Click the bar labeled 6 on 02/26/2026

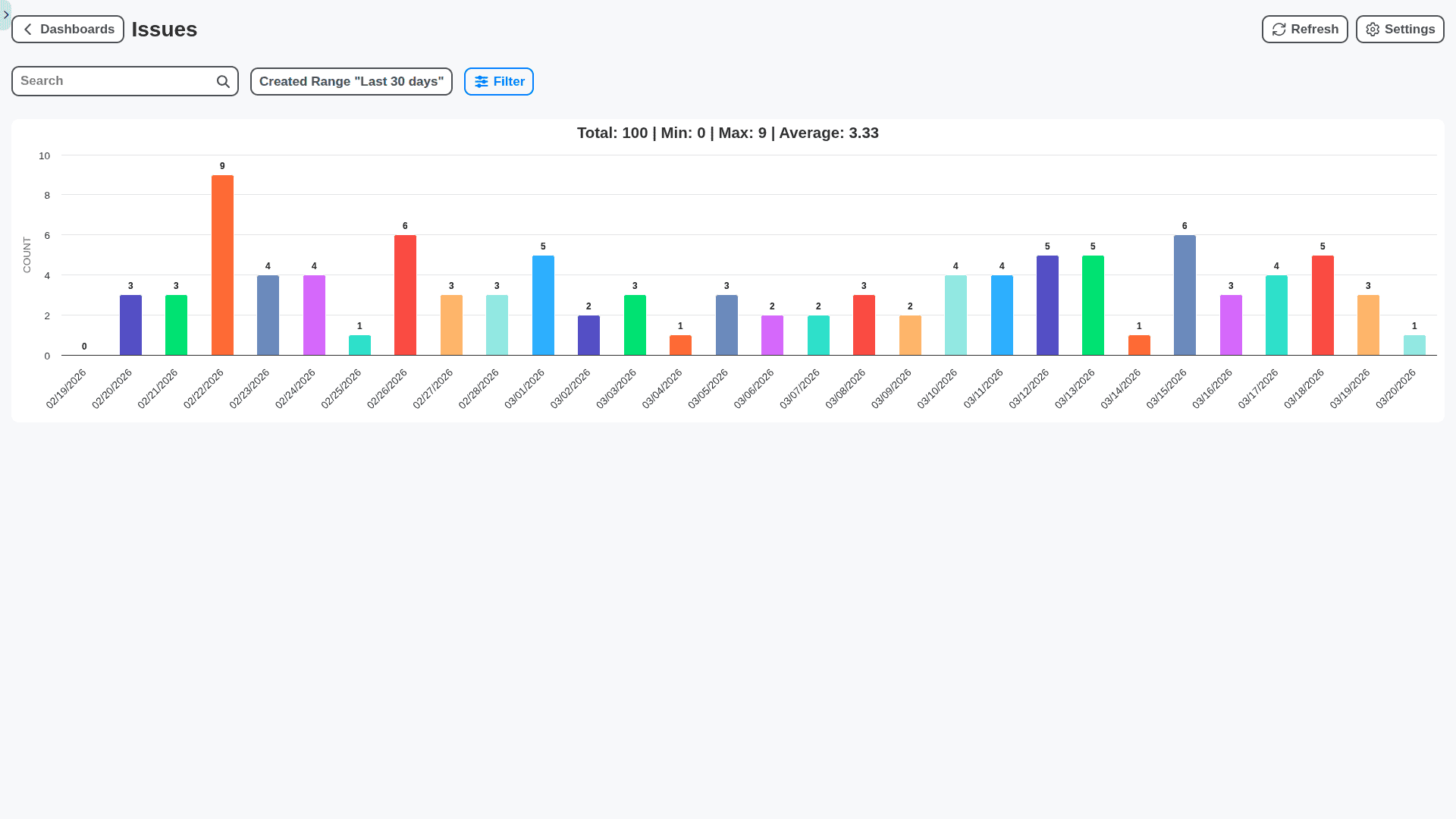(x=405, y=294)
